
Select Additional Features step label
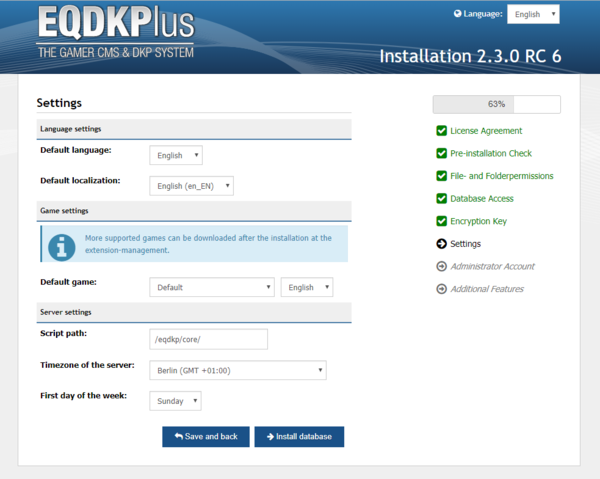point(487,289)
